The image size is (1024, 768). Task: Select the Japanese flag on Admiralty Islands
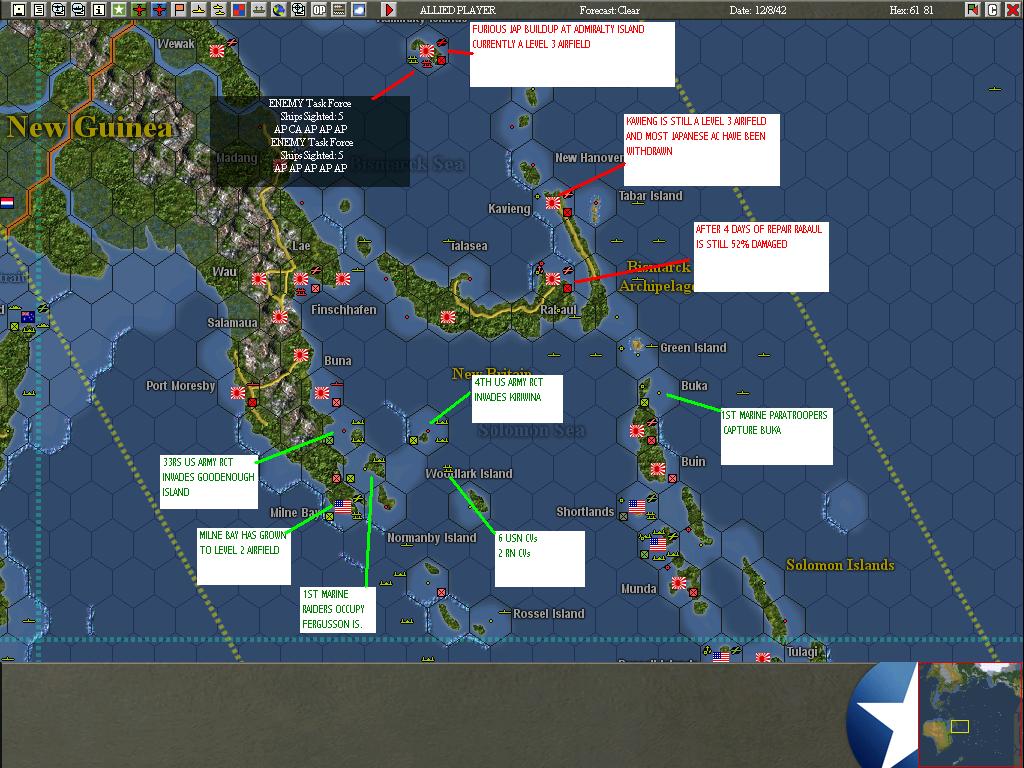click(426, 50)
